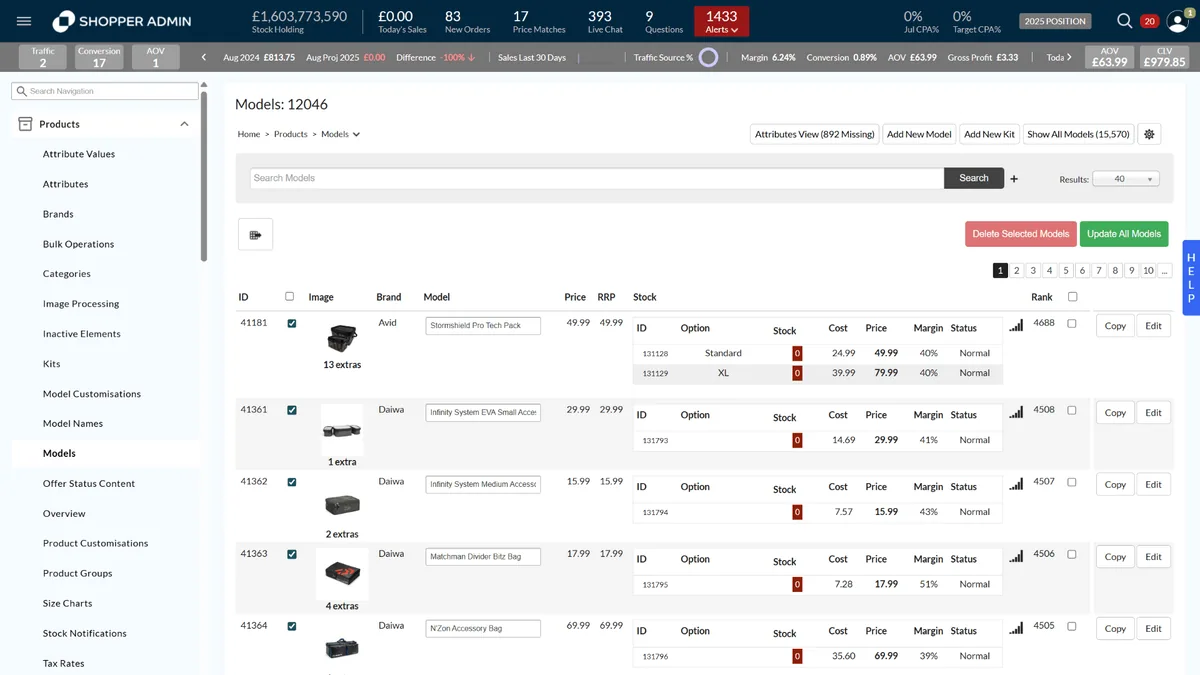Click red stock indicator for option 131129
1200x675 pixels.
(x=797, y=373)
